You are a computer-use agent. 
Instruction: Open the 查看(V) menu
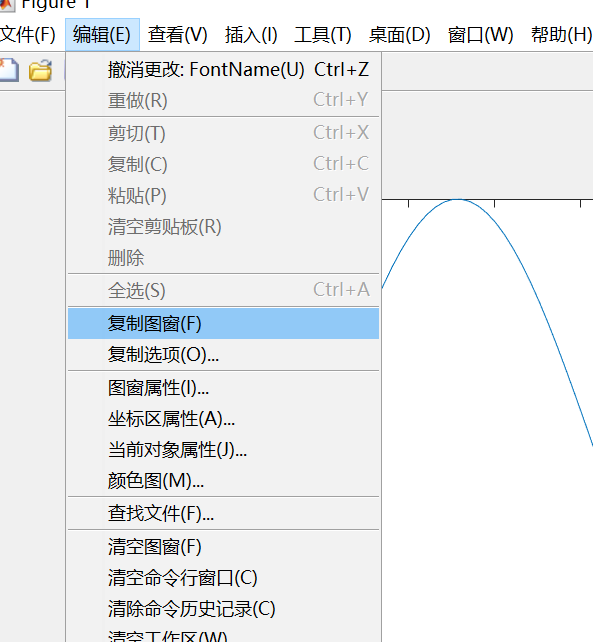coord(177,34)
